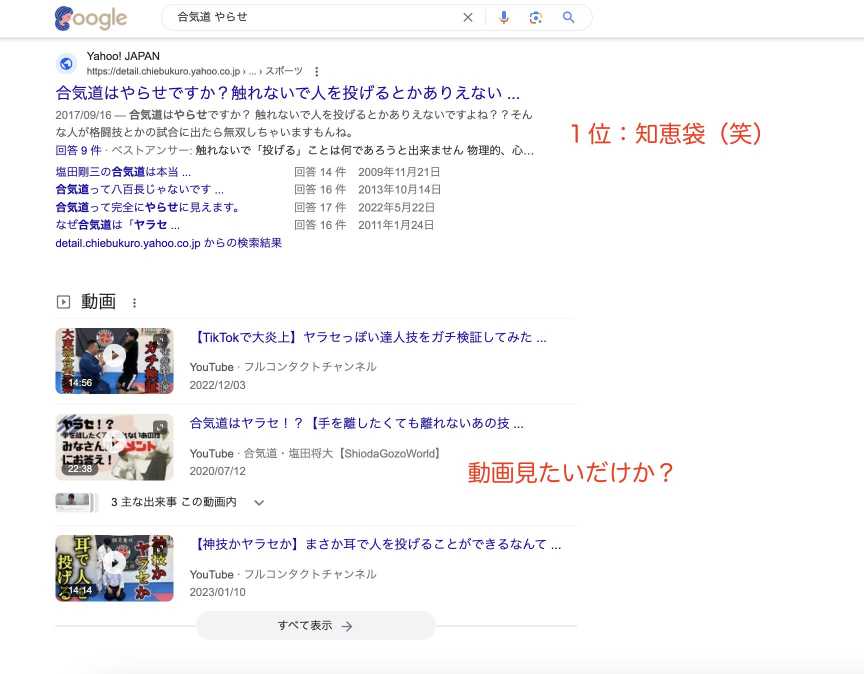Screen dimensions: 864x674
Task: Click date 2009年11月21日
Action: tap(399, 172)
